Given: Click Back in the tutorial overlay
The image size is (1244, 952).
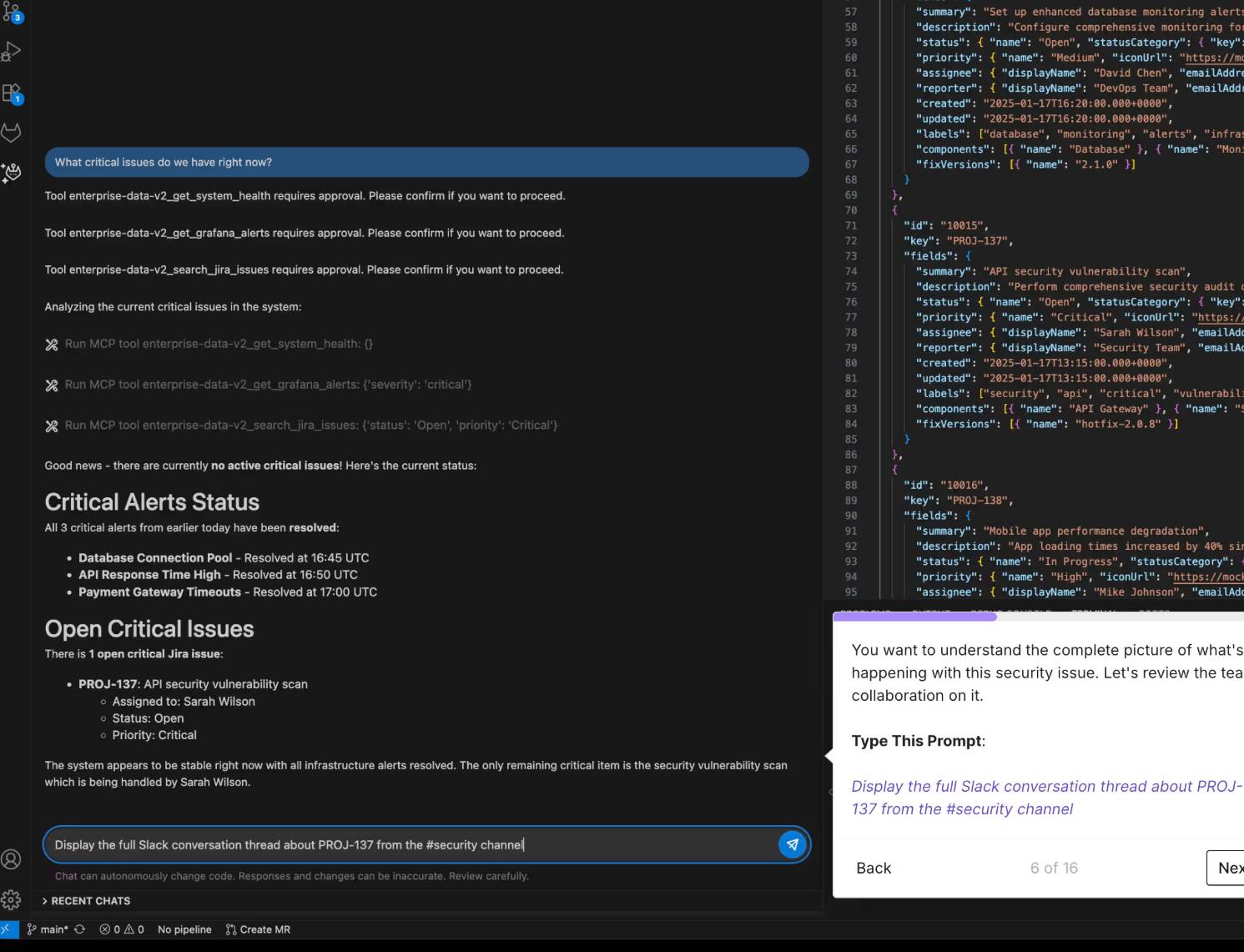Looking at the screenshot, I should point(874,868).
